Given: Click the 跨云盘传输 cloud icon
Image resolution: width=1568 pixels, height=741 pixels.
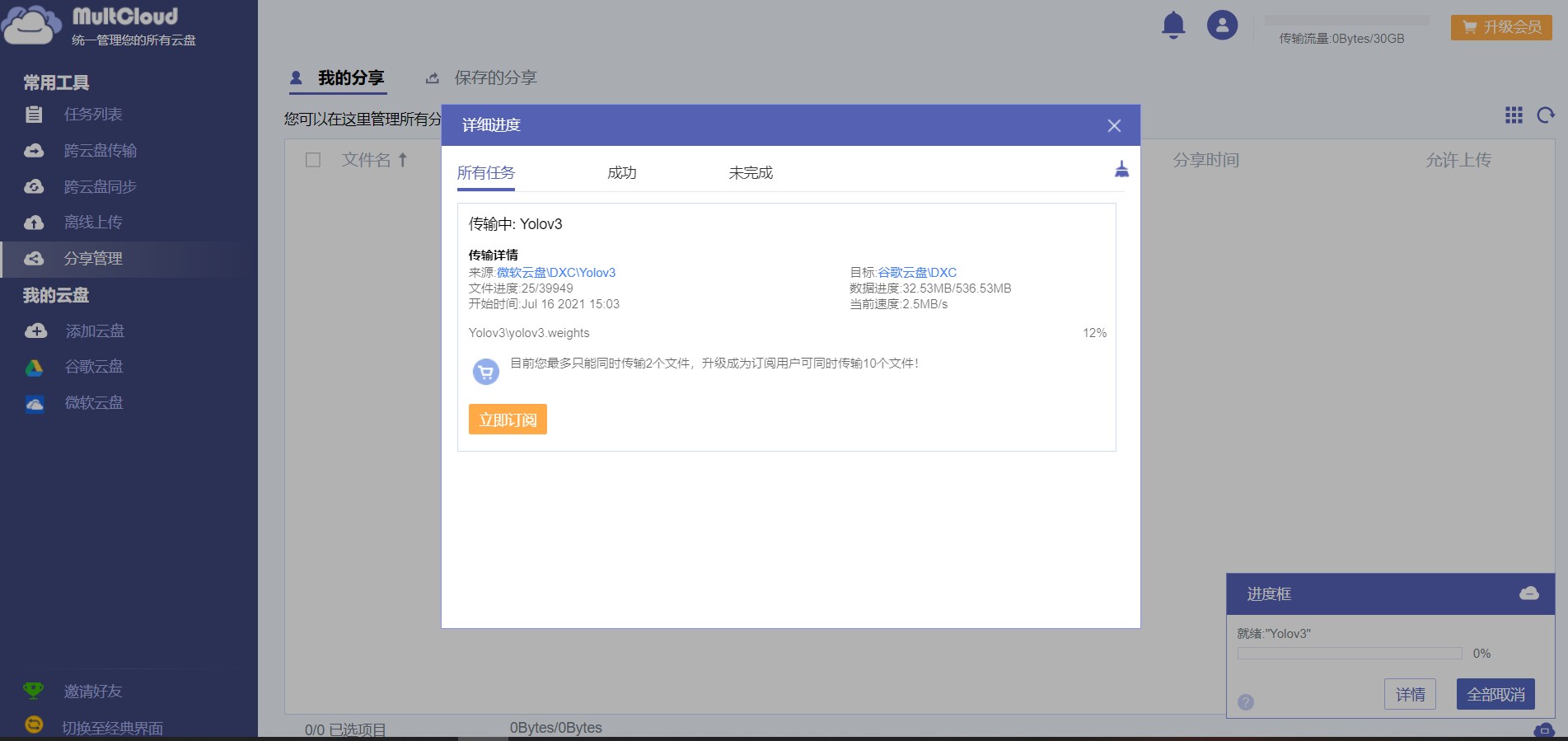Looking at the screenshot, I should click(34, 151).
